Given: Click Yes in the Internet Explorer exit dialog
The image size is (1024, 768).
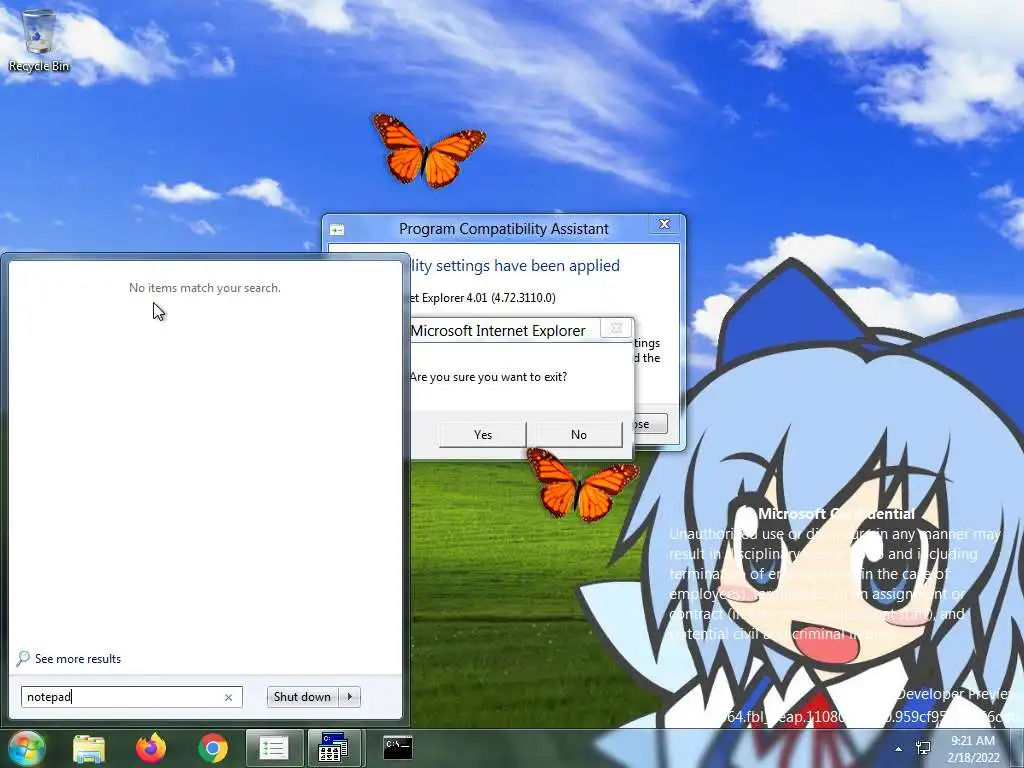Looking at the screenshot, I should click(483, 434).
